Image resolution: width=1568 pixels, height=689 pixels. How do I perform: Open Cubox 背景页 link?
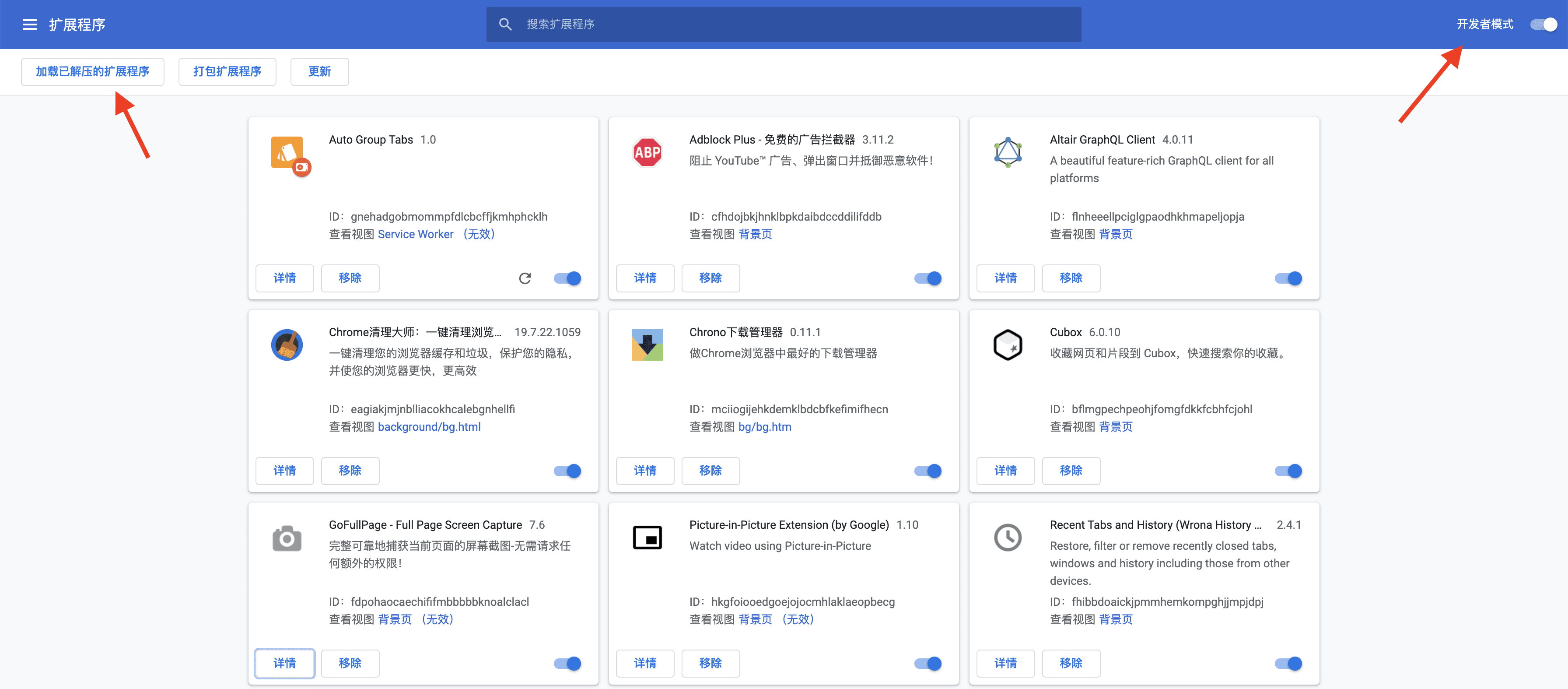(1115, 427)
